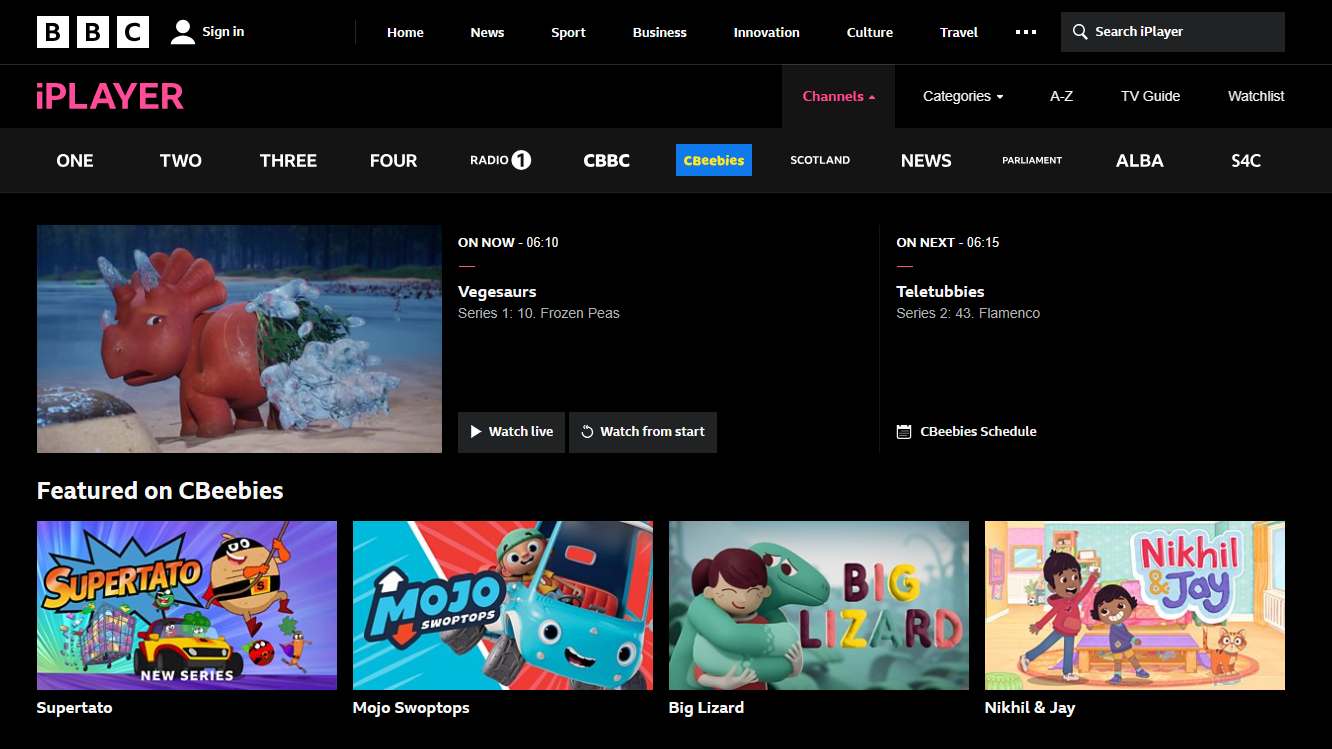Open the CBeebies Schedule link
The image size is (1332, 749).
point(966,432)
